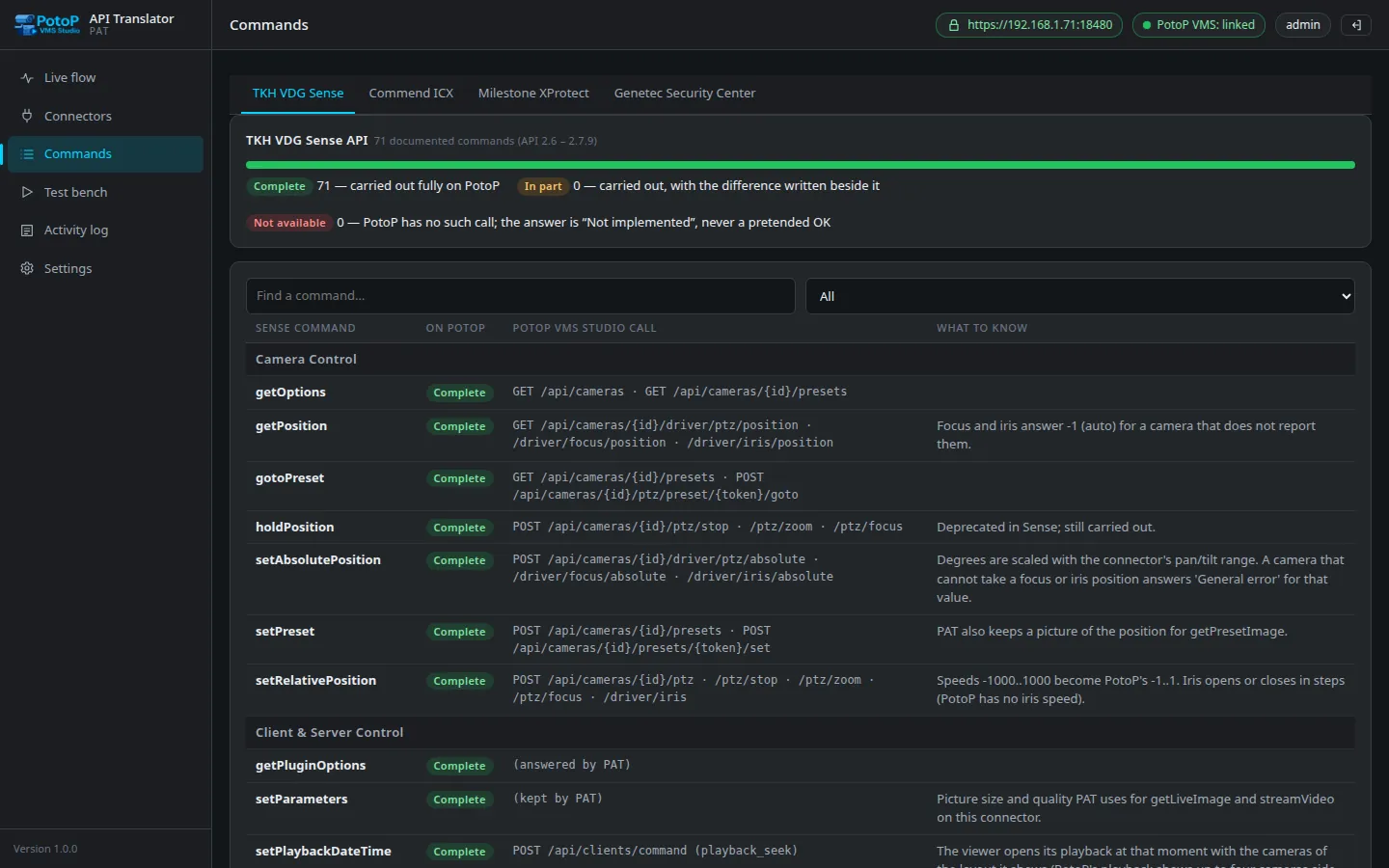Click the green dot in PotoP VMS status
Screen dimensions: 1389x868
[1147, 25]
